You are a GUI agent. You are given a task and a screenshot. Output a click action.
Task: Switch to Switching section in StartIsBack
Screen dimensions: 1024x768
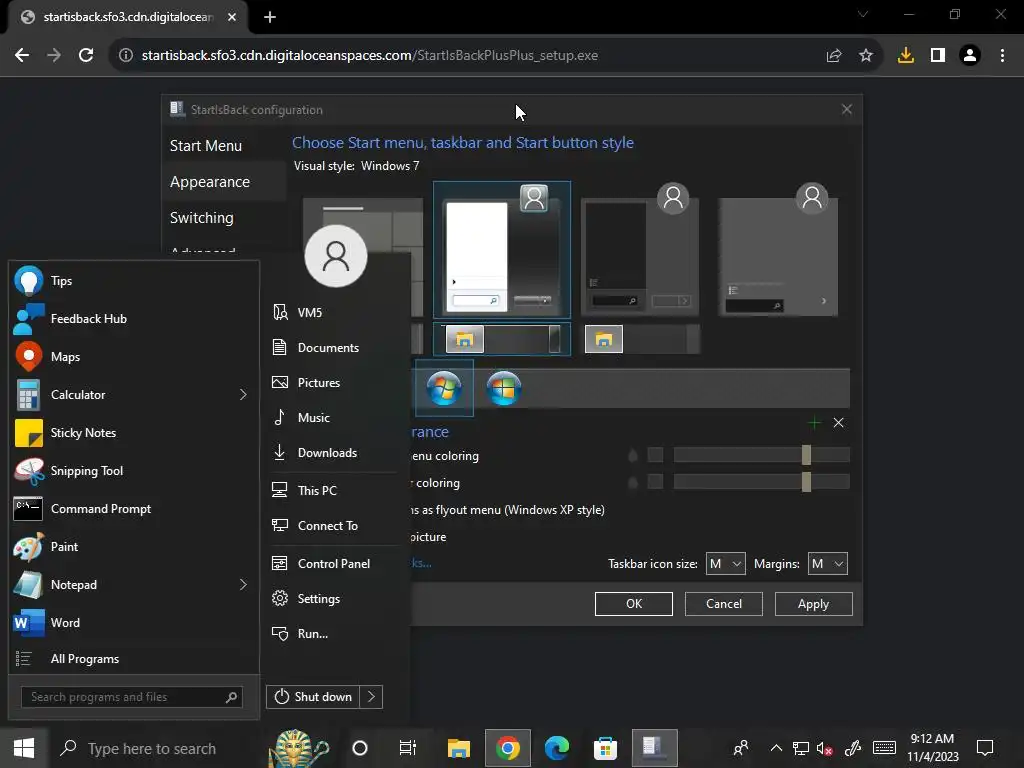202,217
